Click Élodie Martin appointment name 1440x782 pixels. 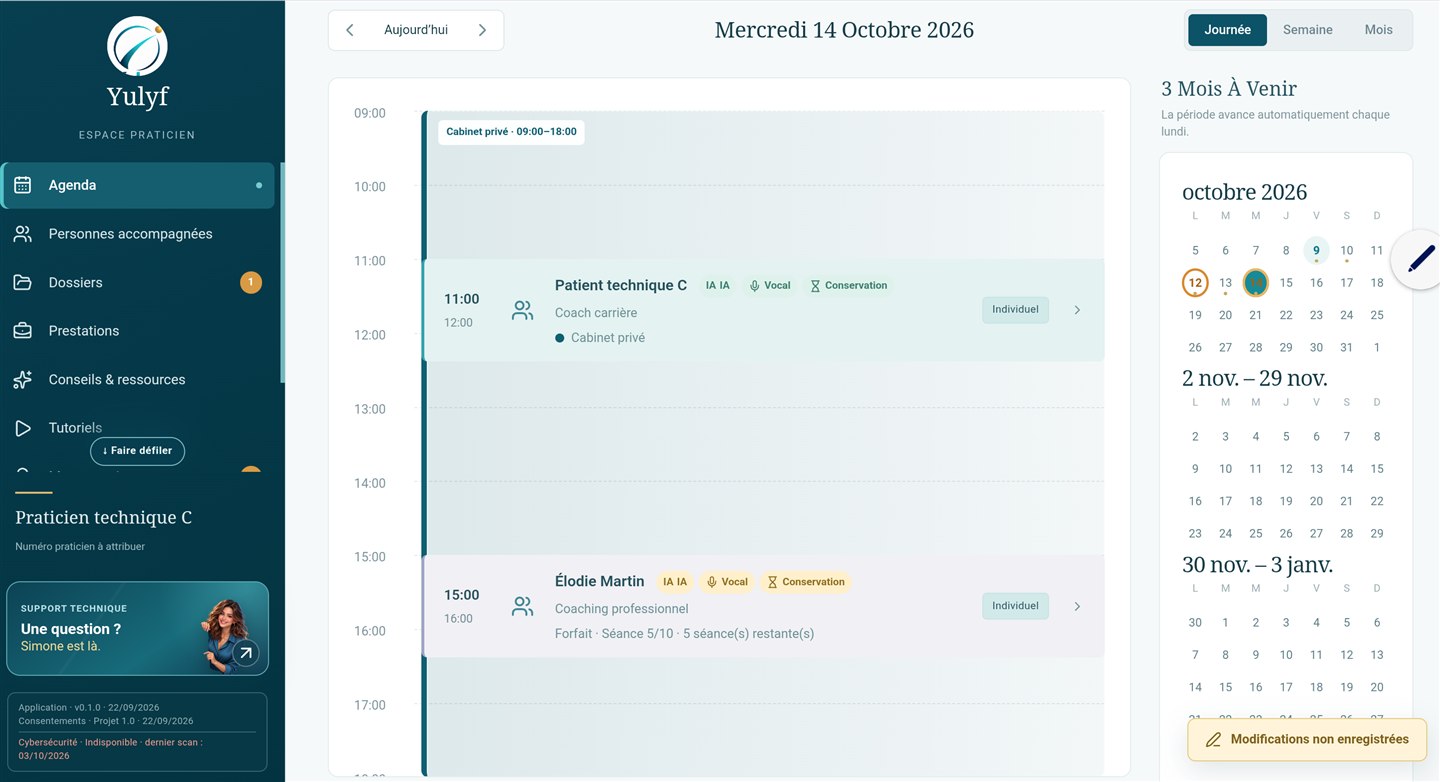pos(600,581)
